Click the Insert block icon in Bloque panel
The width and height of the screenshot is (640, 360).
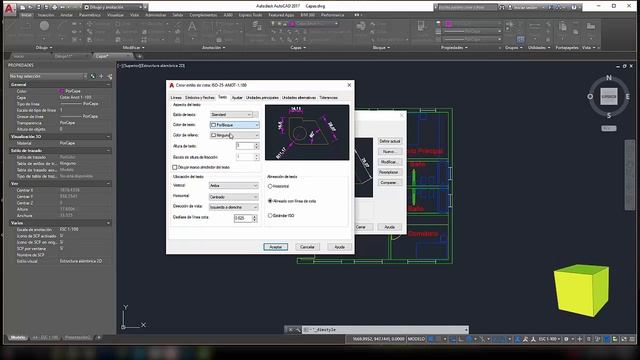pyautogui.click(x=361, y=27)
